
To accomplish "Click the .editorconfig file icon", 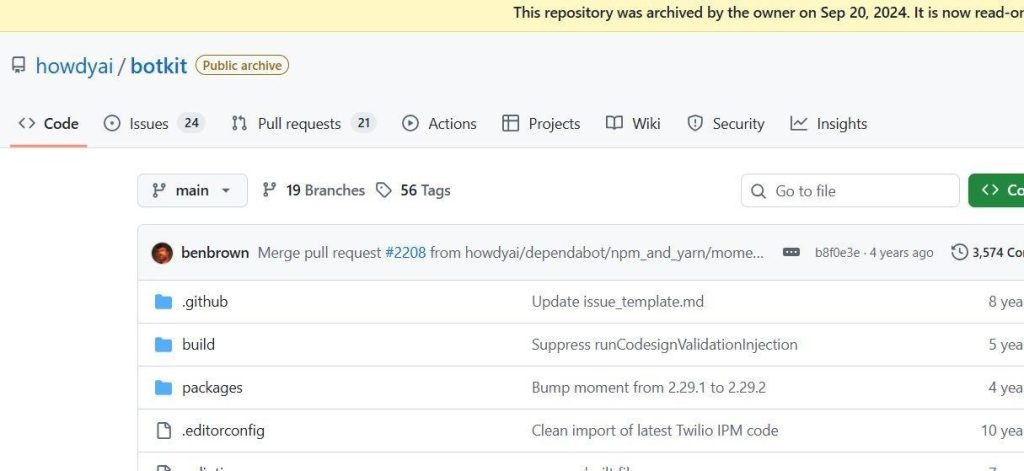I will click(164, 431).
